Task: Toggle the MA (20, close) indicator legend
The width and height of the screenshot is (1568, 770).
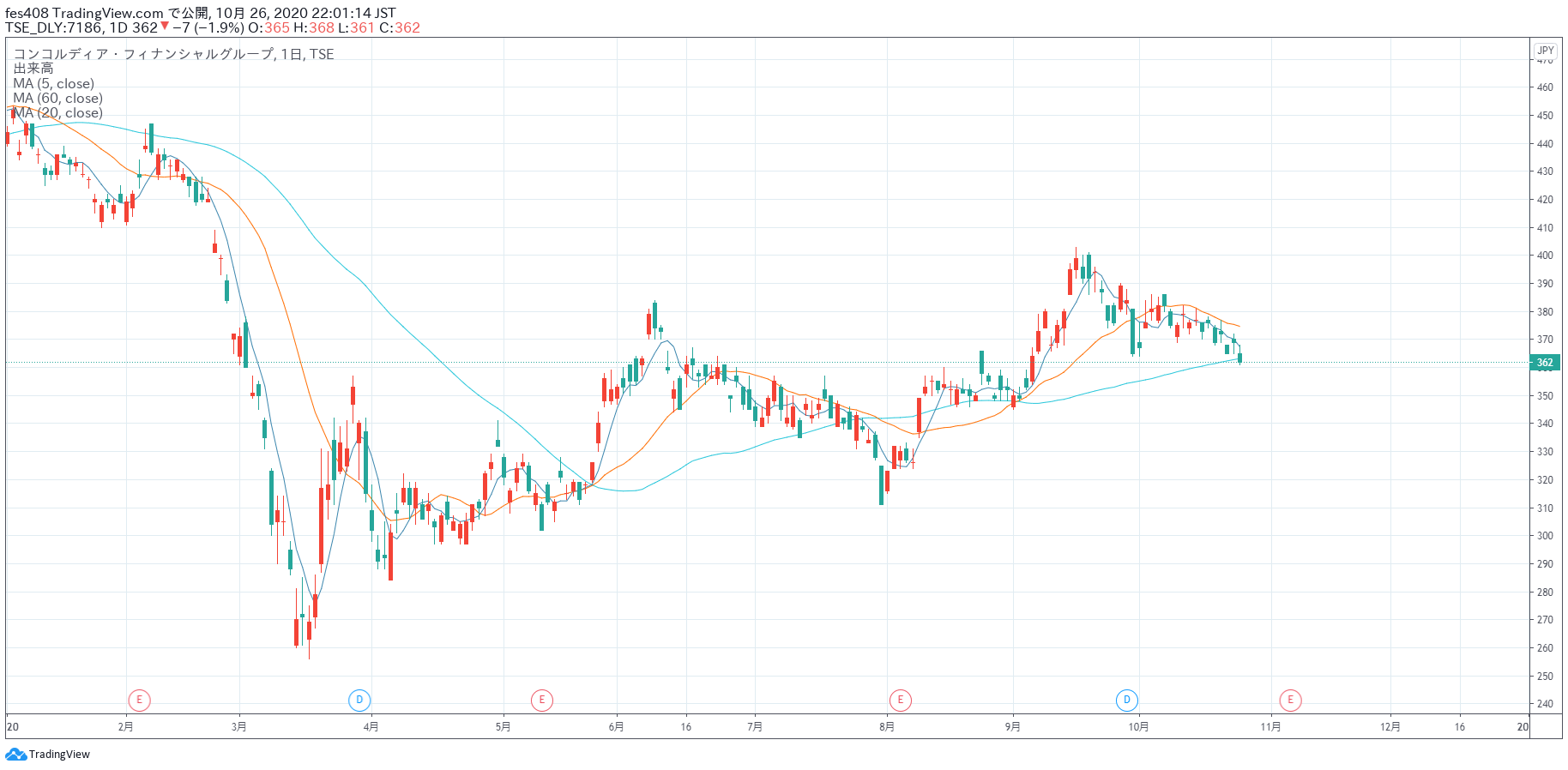Action: pos(57,113)
